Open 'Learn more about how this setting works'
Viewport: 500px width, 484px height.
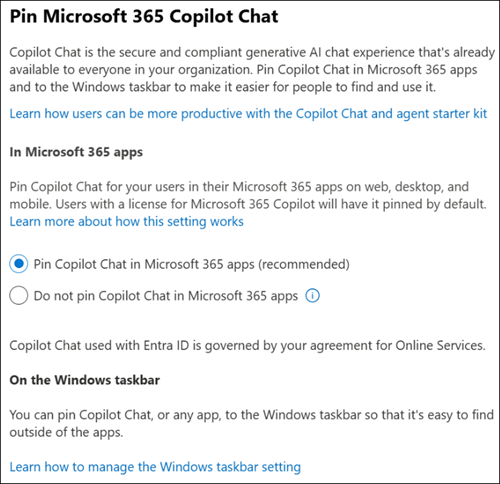126,222
